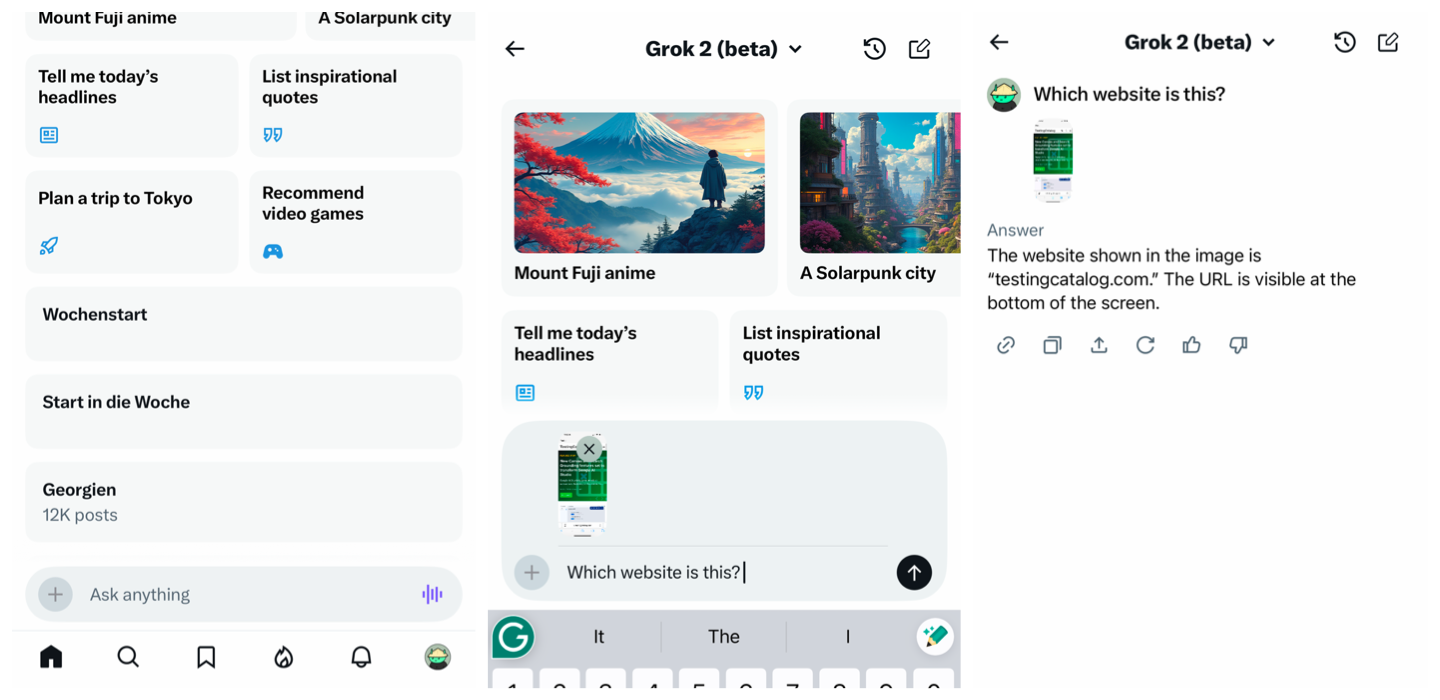Copy the answer text with copy icon

click(1052, 345)
